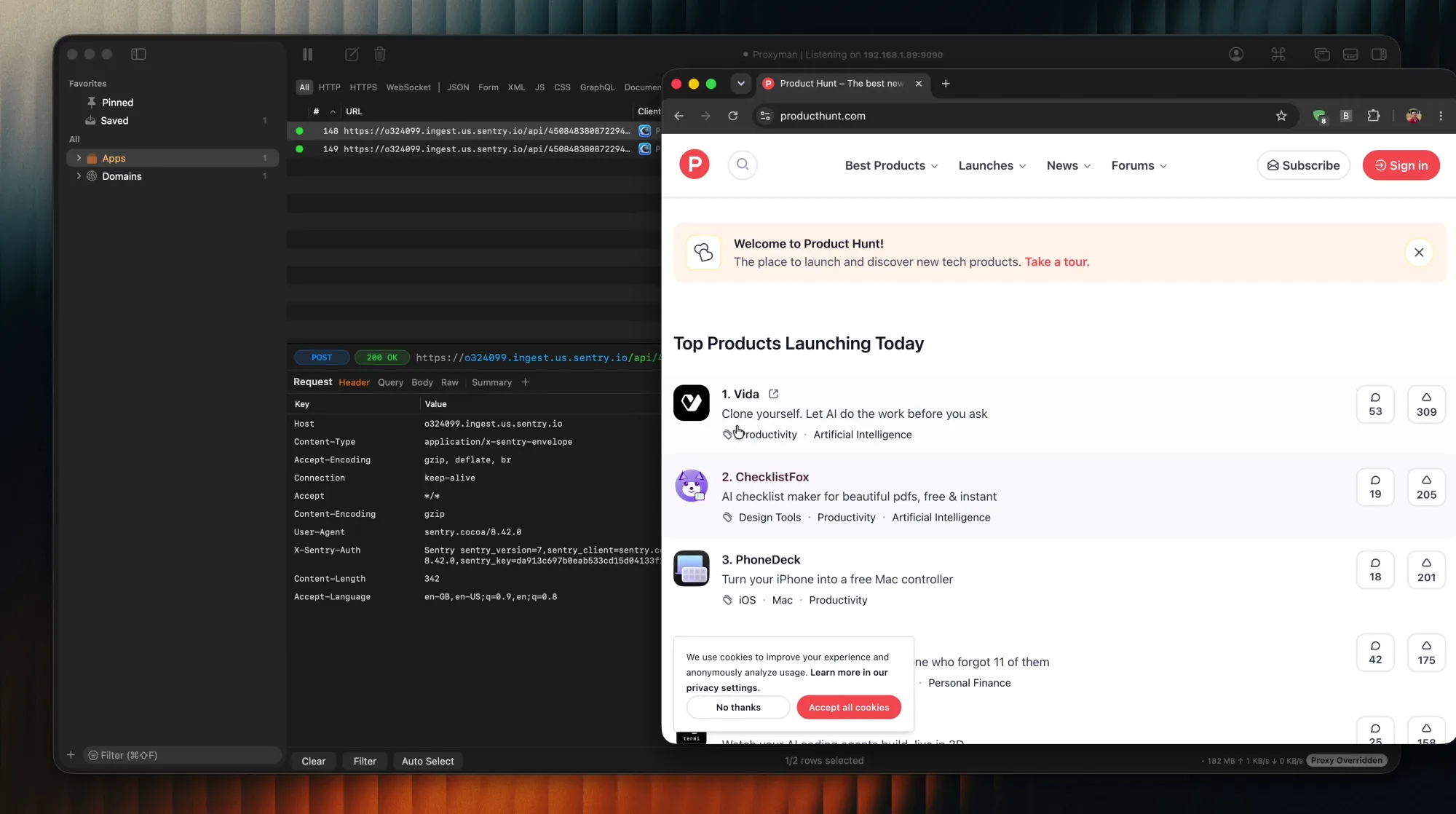This screenshot has width=1456, height=814.
Task: Open the user account icon in Proxyman
Action: [1236, 55]
